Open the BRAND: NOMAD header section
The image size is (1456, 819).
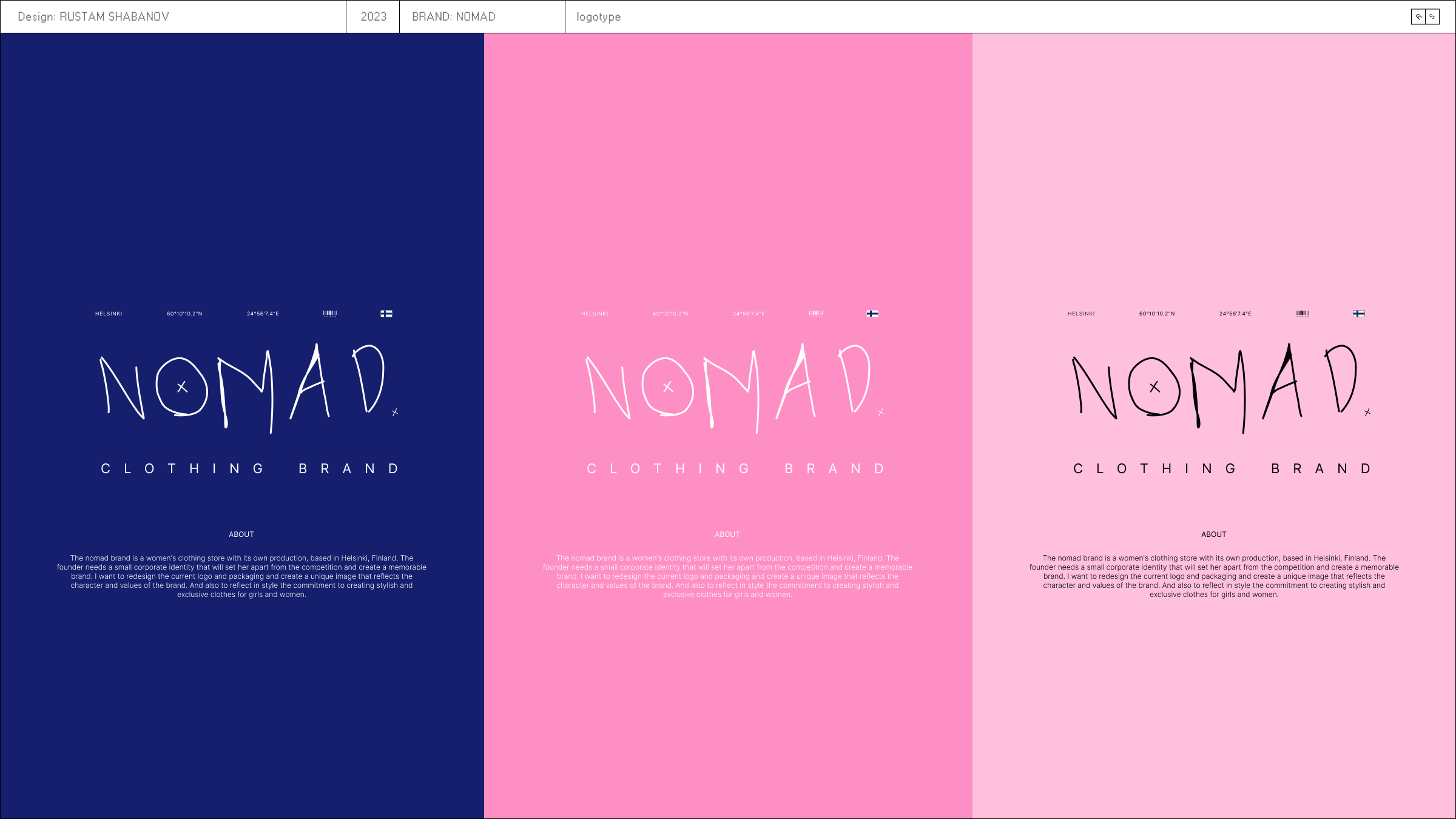tap(454, 16)
